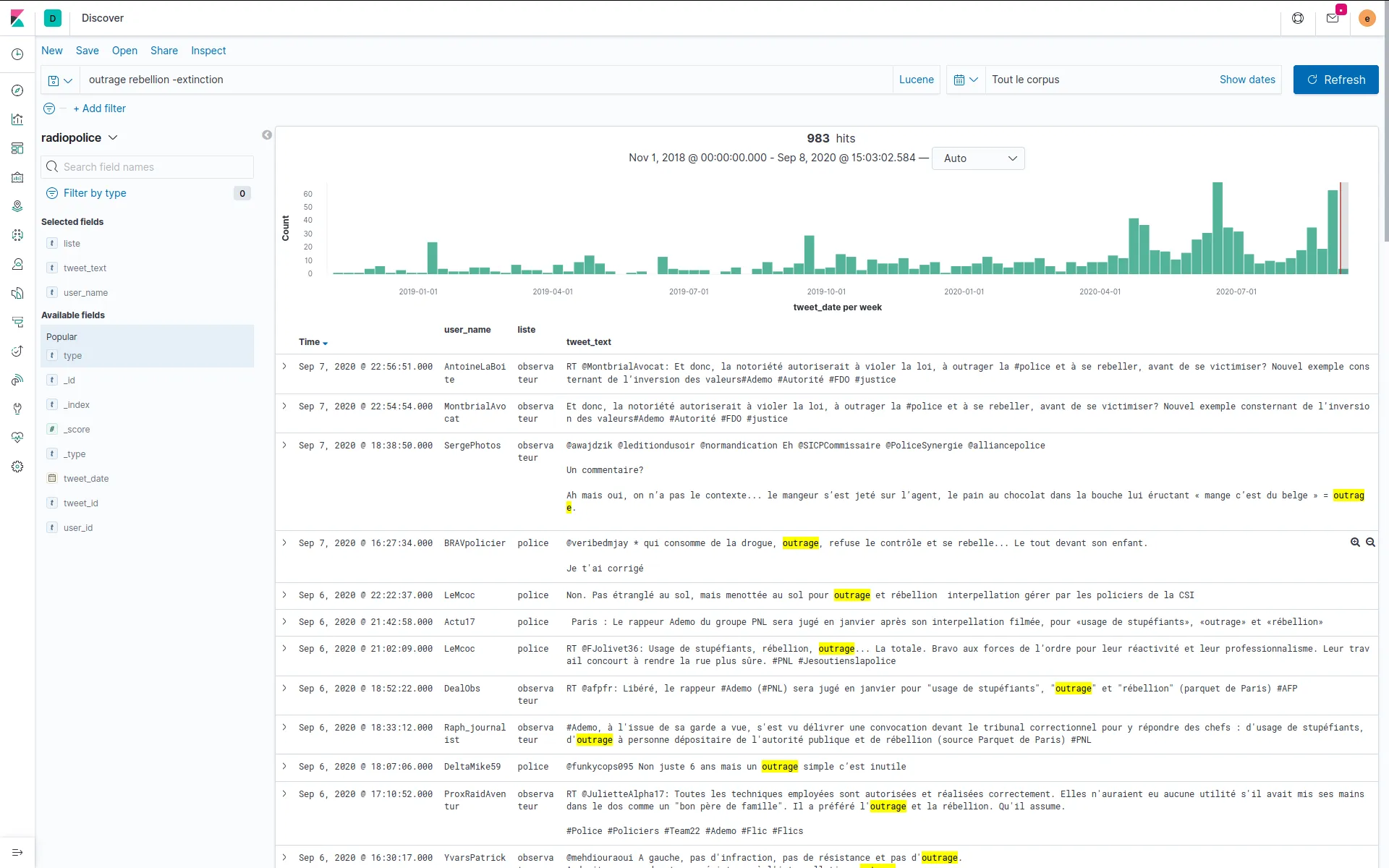
Task: Click the Kibana logo
Action: point(17,18)
